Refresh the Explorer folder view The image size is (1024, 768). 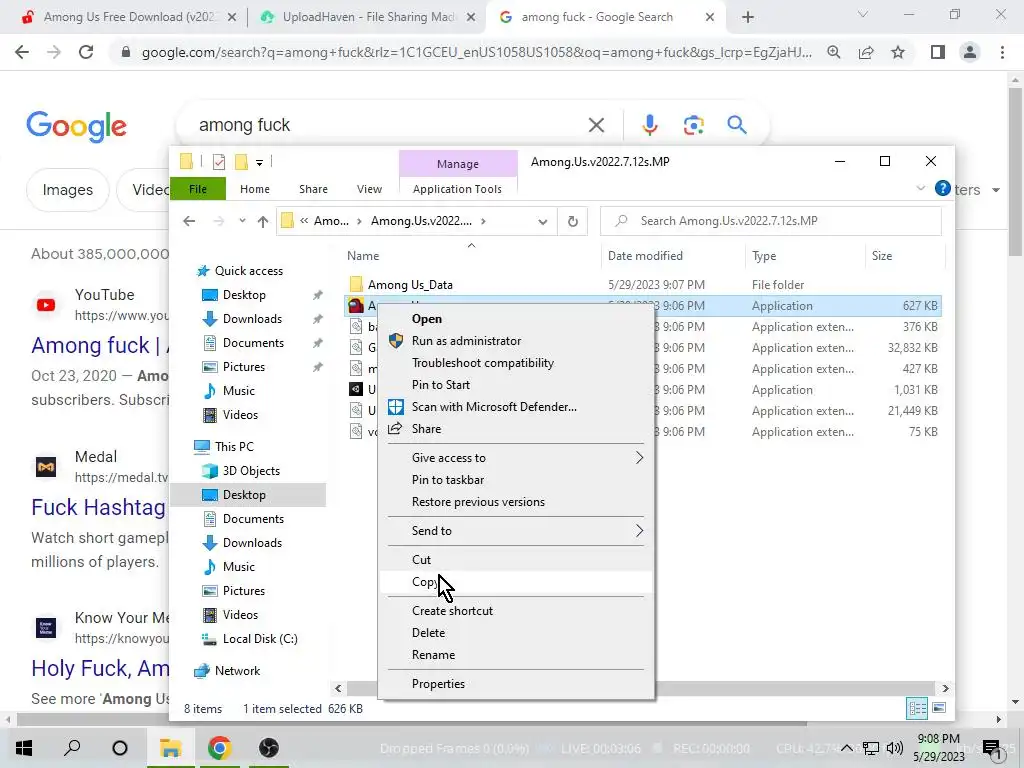(x=573, y=221)
